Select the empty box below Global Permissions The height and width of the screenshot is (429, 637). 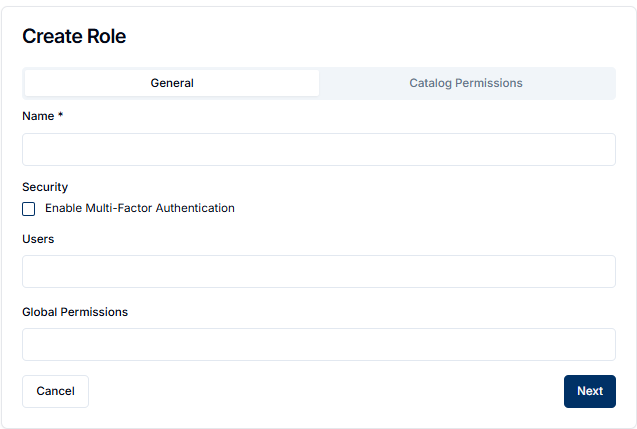(x=319, y=344)
